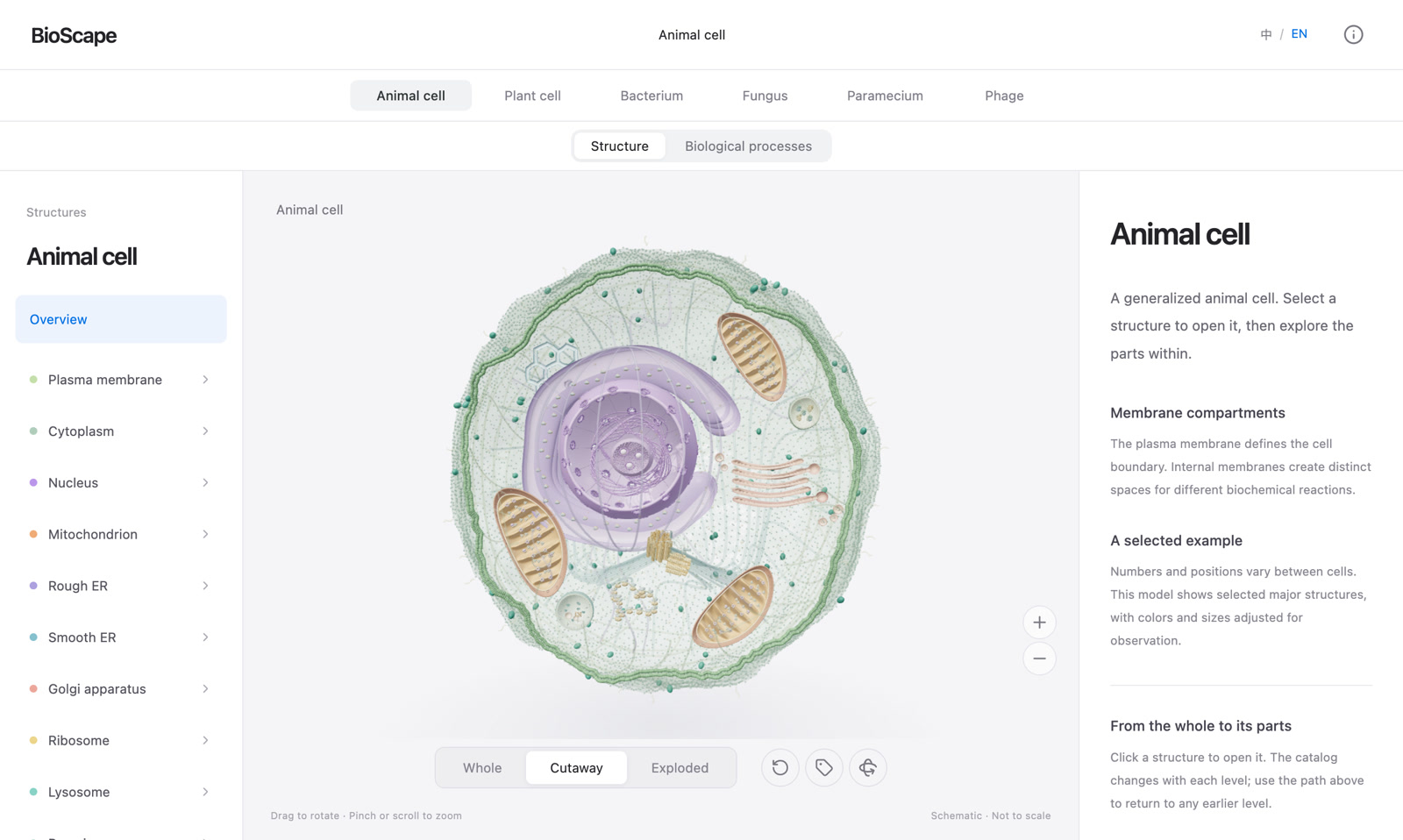This screenshot has width=1403, height=840.
Task: Expand the Smooth ER chevron
Action: pyautogui.click(x=205, y=637)
